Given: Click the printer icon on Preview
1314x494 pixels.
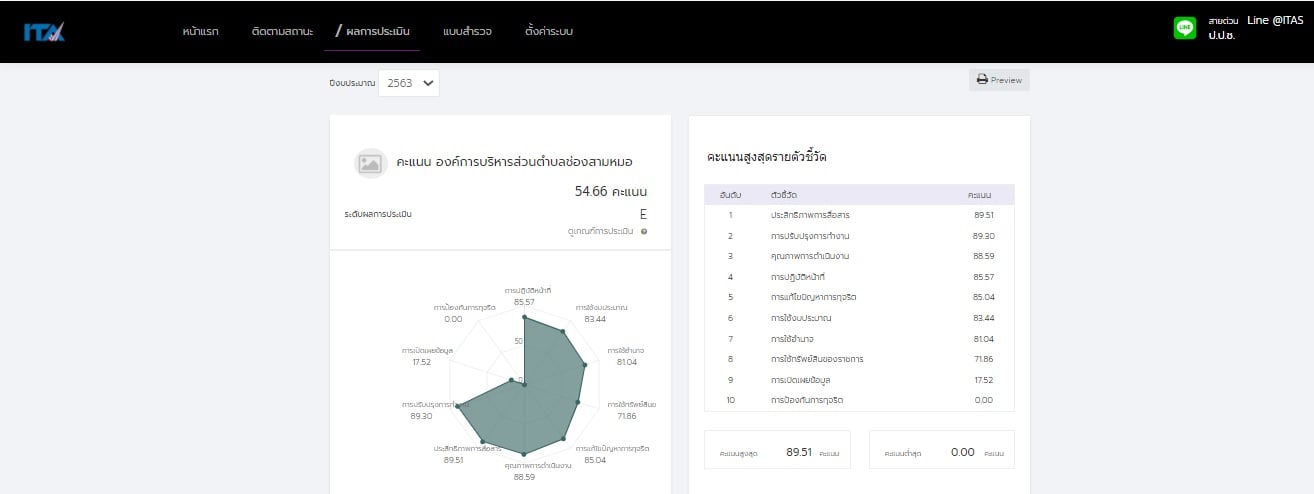Looking at the screenshot, I should tap(982, 80).
